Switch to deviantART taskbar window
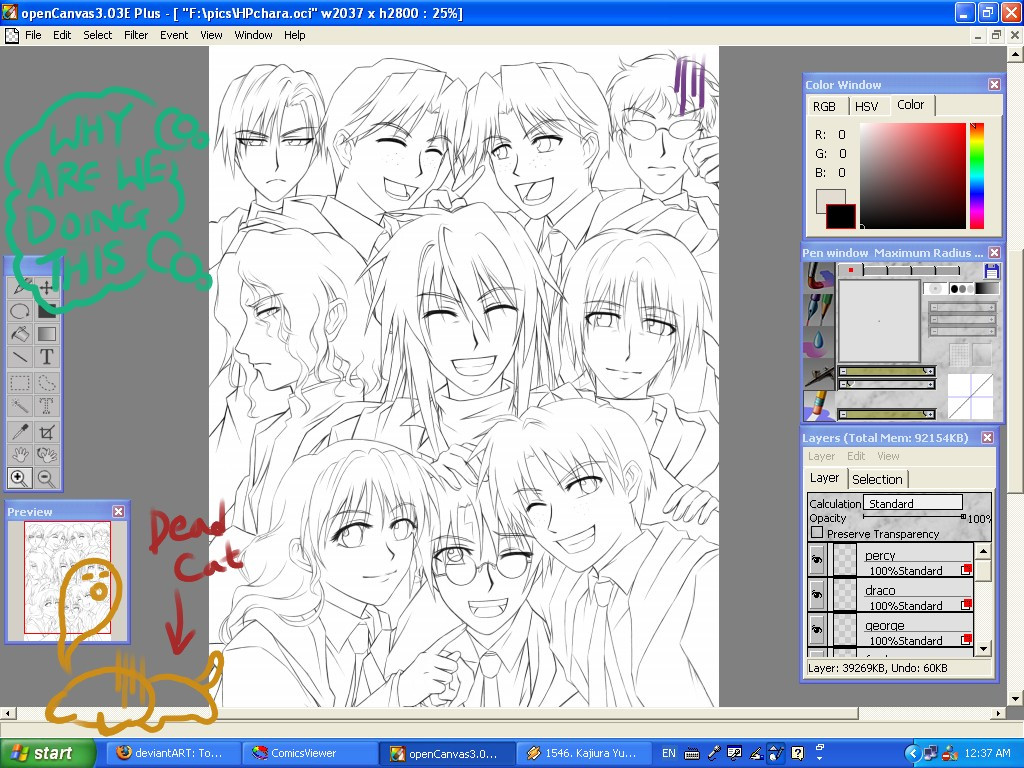 click(x=172, y=753)
